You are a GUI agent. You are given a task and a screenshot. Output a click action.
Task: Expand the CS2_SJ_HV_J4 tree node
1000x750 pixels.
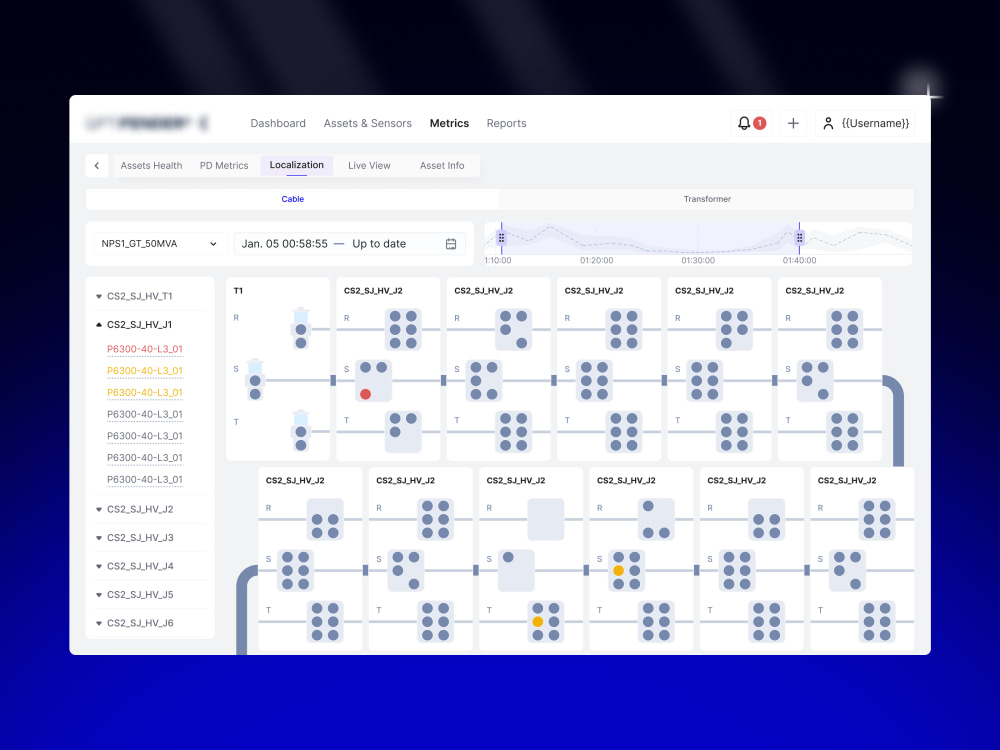[99, 566]
